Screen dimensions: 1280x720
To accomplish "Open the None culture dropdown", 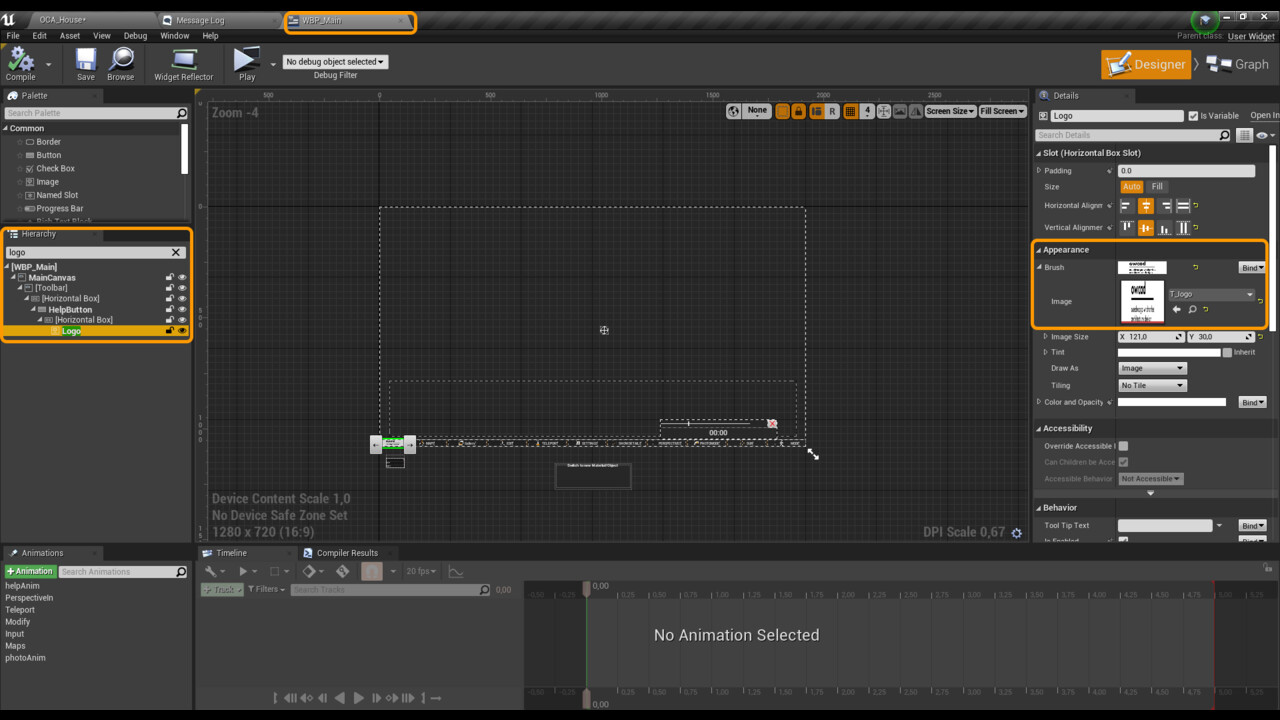I will pyautogui.click(x=757, y=111).
